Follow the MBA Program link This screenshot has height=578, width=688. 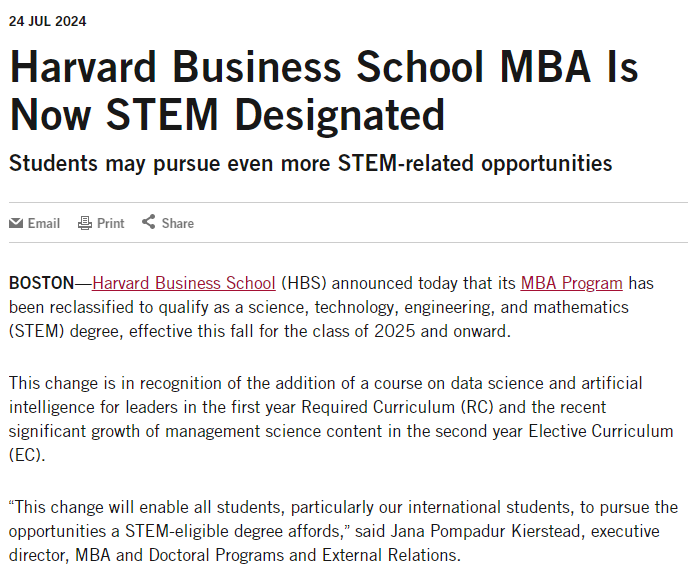coord(571,283)
